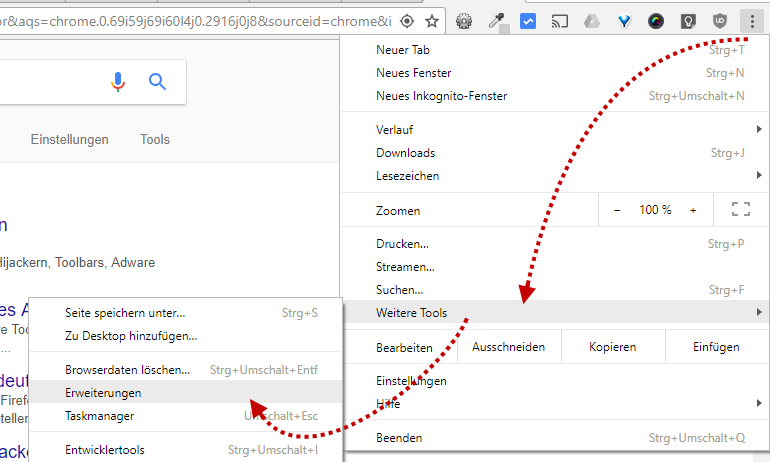
Task: Choose Neues Inkognito-Fenster from menu
Action: pyautogui.click(x=441, y=96)
